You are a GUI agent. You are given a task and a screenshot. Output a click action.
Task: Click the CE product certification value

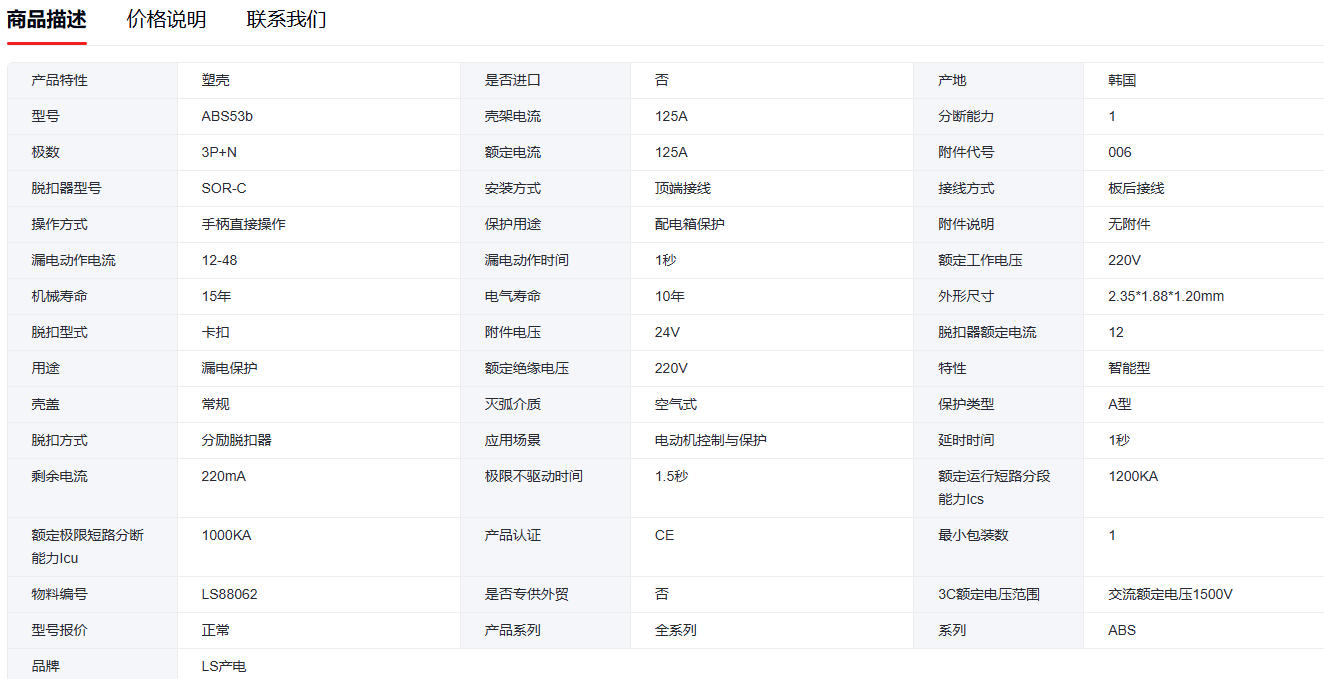(x=664, y=535)
